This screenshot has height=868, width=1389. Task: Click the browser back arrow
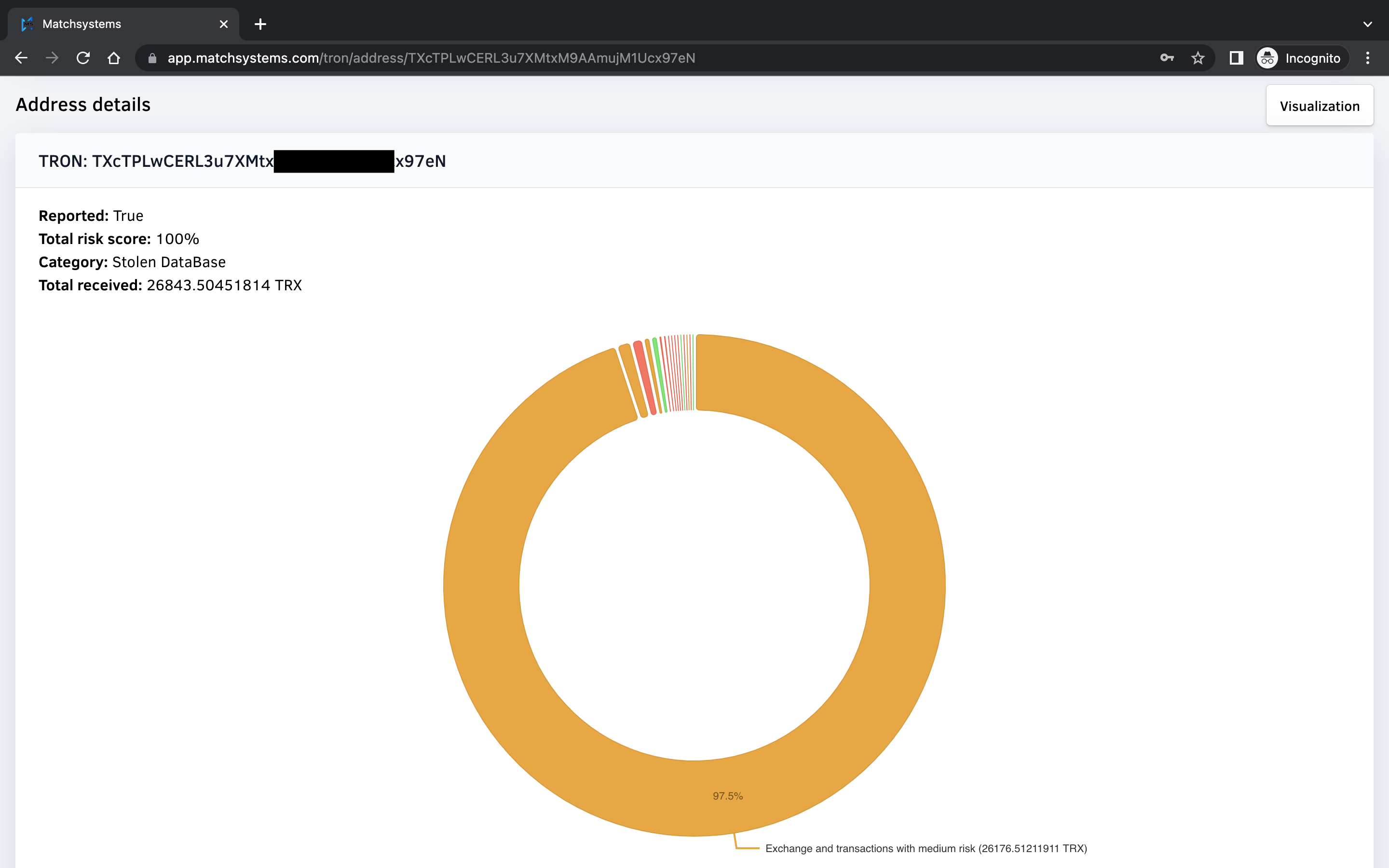21,58
